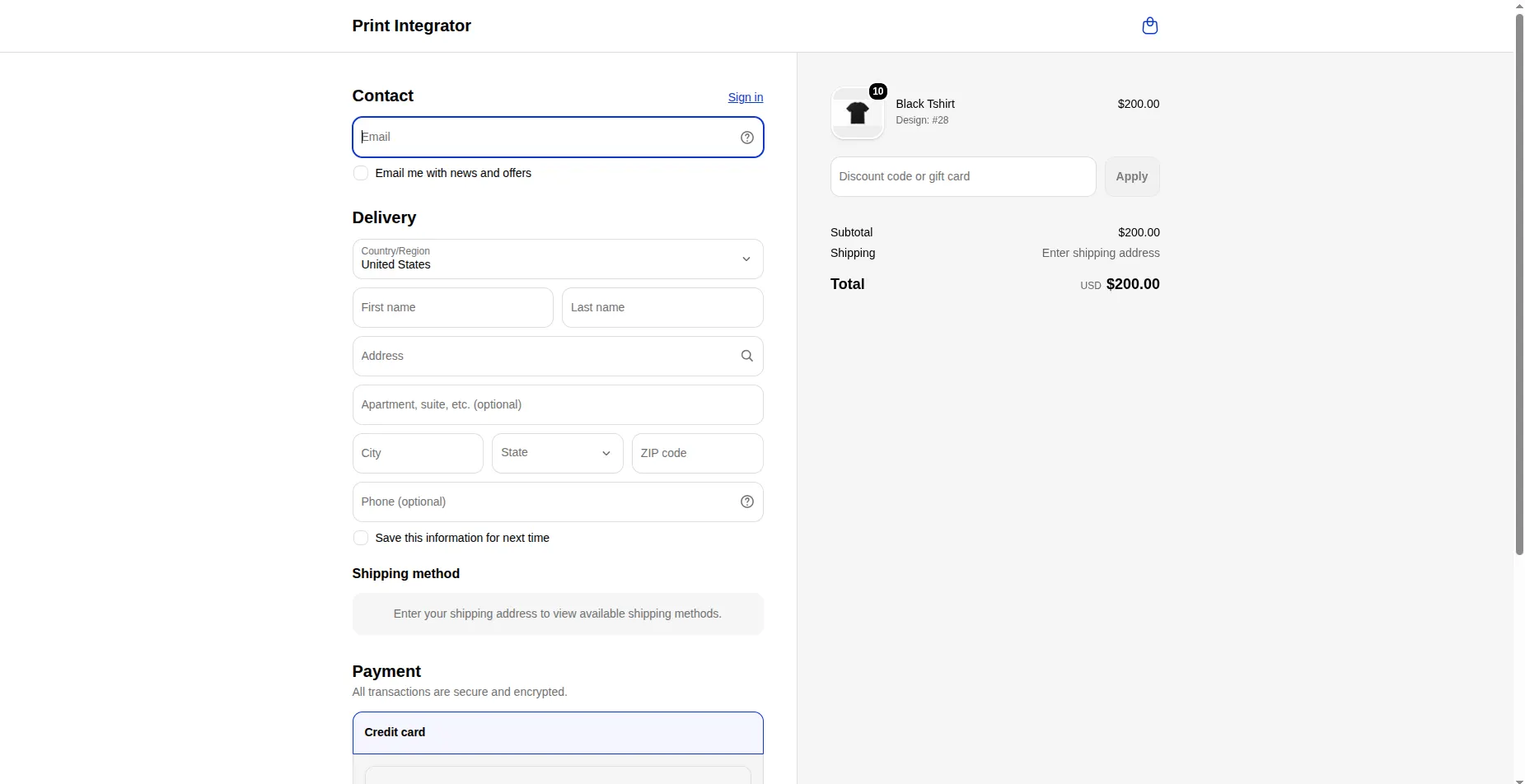Viewport: 1525px width, 784px height.
Task: Click the First name field
Action: (x=452, y=307)
